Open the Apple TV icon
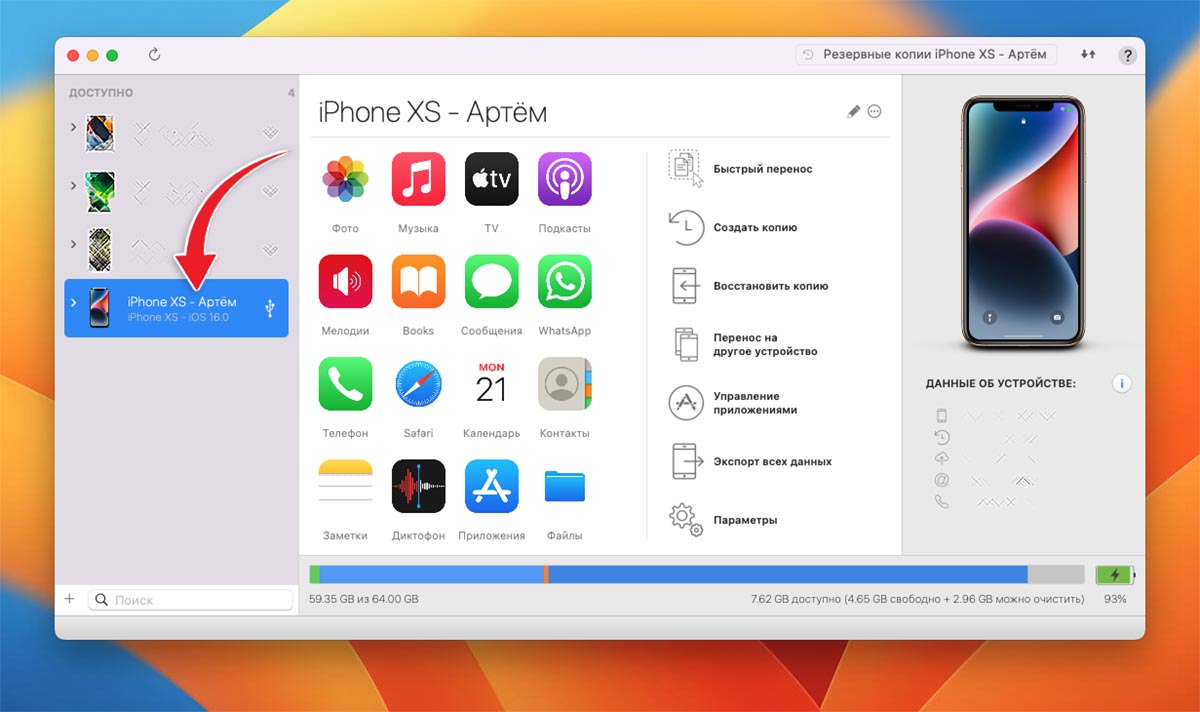This screenshot has height=712, width=1200. point(491,179)
